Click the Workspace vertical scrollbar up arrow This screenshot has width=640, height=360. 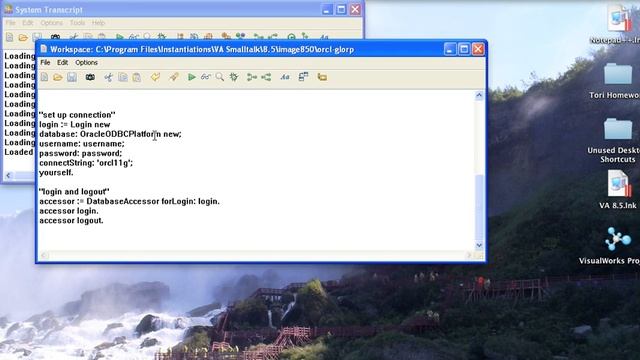pos(479,96)
